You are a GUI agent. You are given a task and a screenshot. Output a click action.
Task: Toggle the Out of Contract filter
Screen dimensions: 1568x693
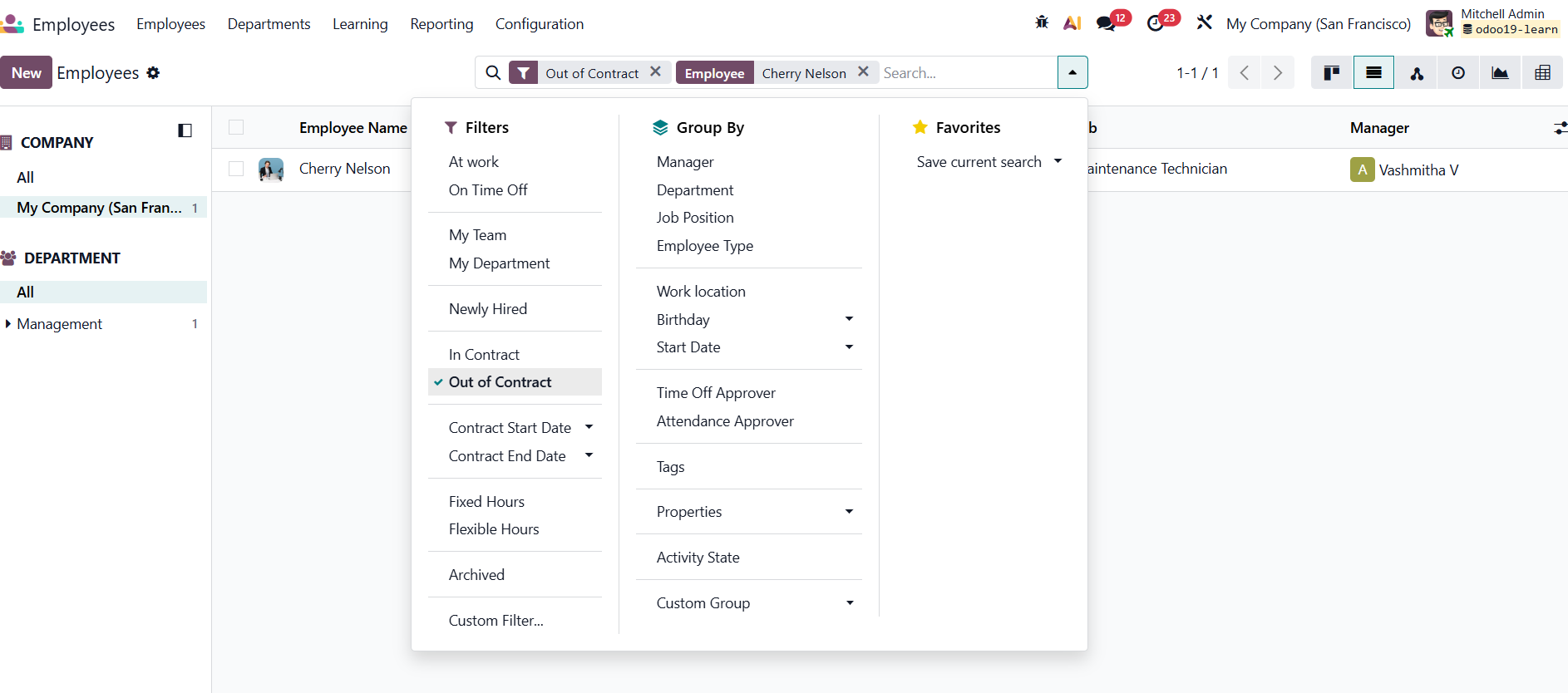click(500, 382)
